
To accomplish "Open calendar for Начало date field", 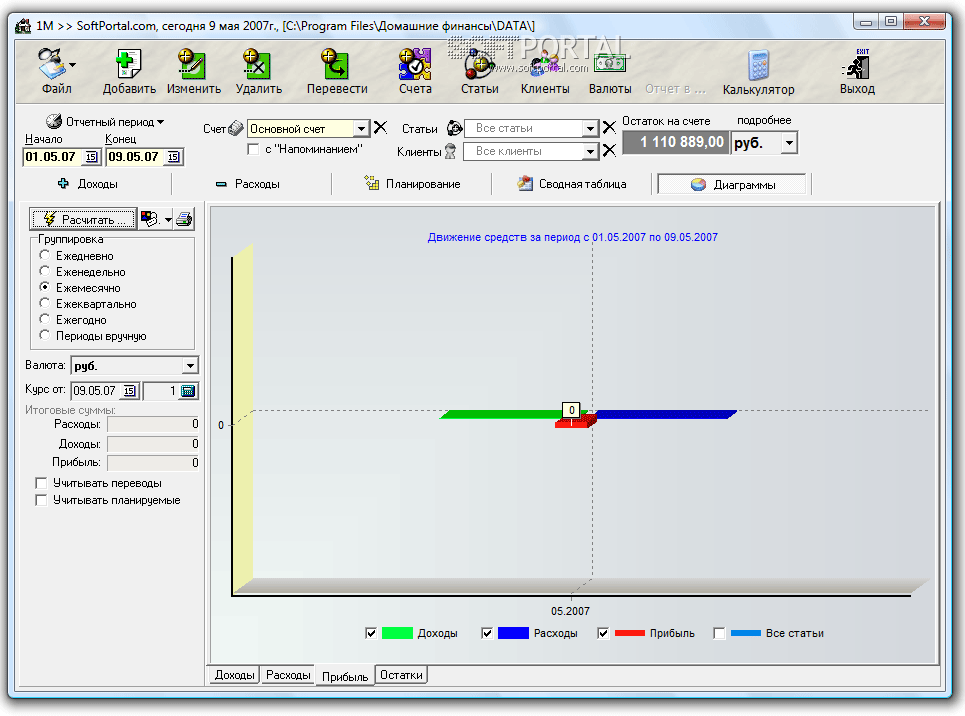I will (91, 157).
